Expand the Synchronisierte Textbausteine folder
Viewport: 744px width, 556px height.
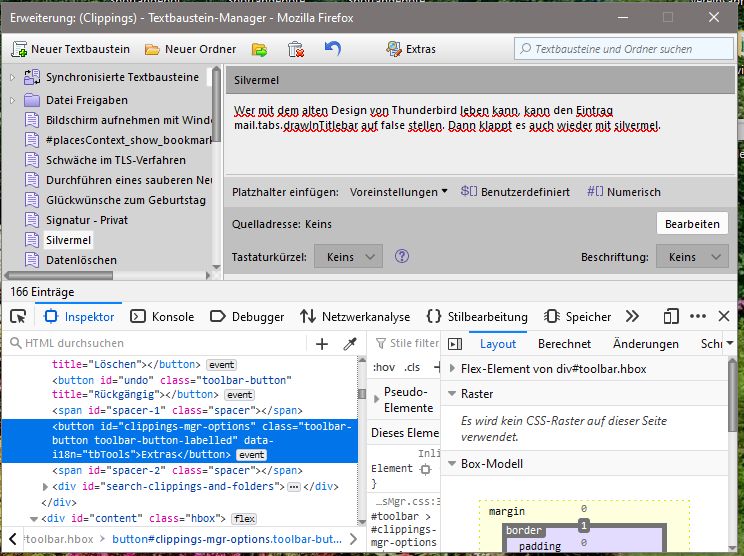[12, 77]
